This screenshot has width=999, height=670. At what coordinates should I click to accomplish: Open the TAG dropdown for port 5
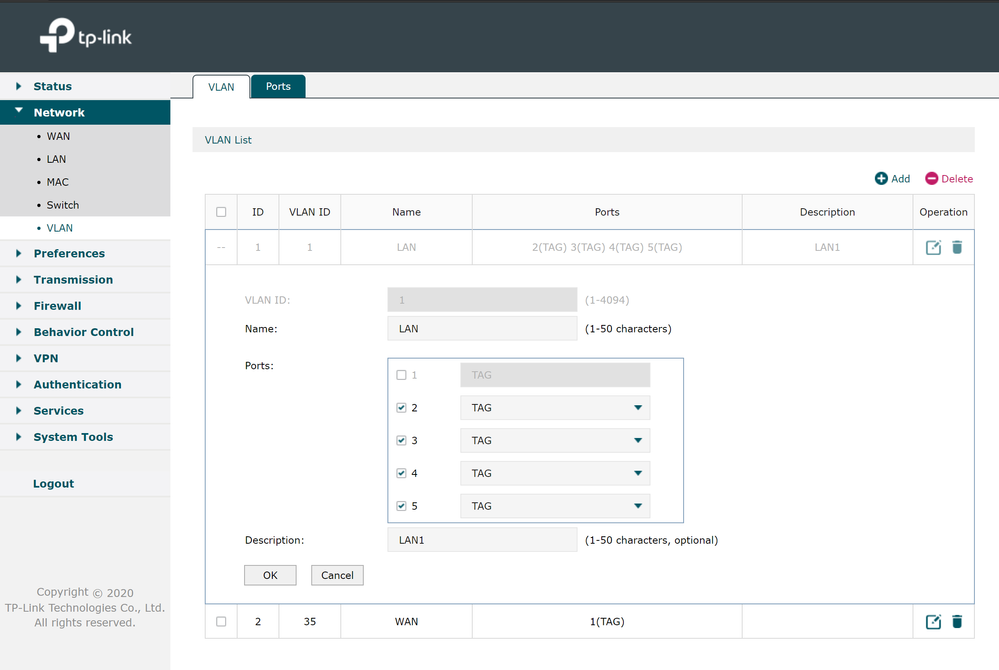coord(555,506)
